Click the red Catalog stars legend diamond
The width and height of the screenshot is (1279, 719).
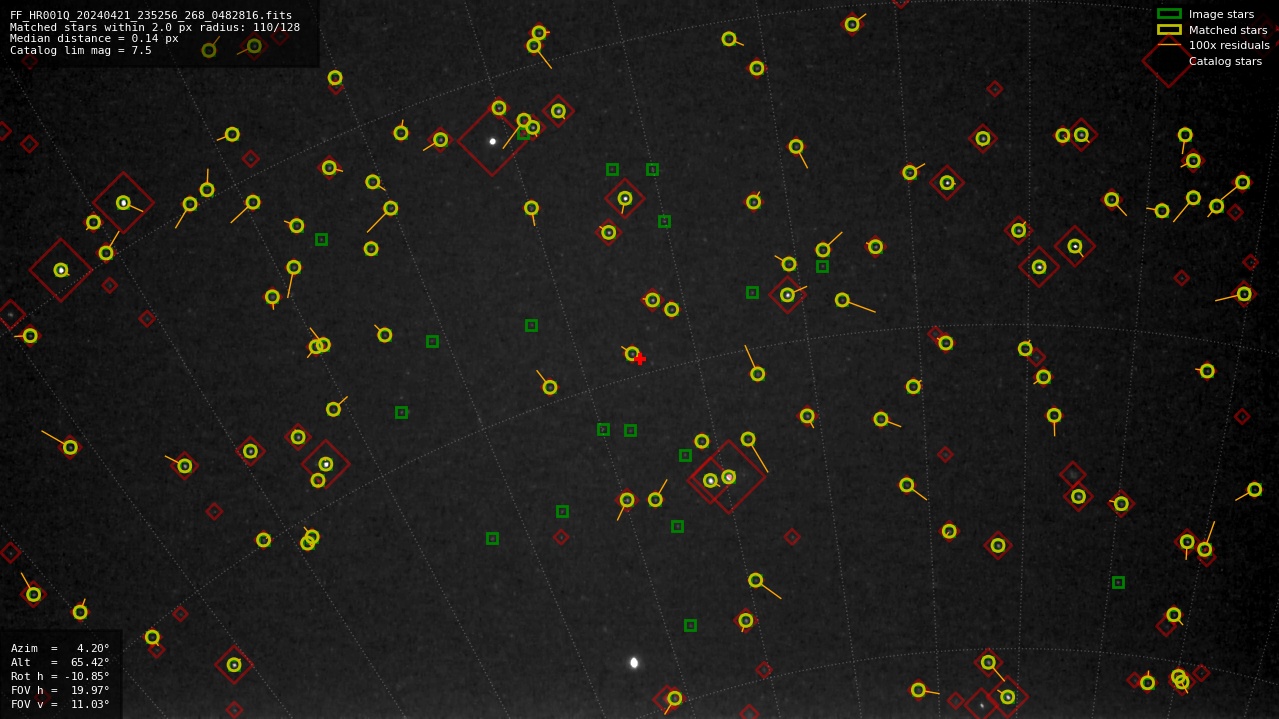(1169, 60)
